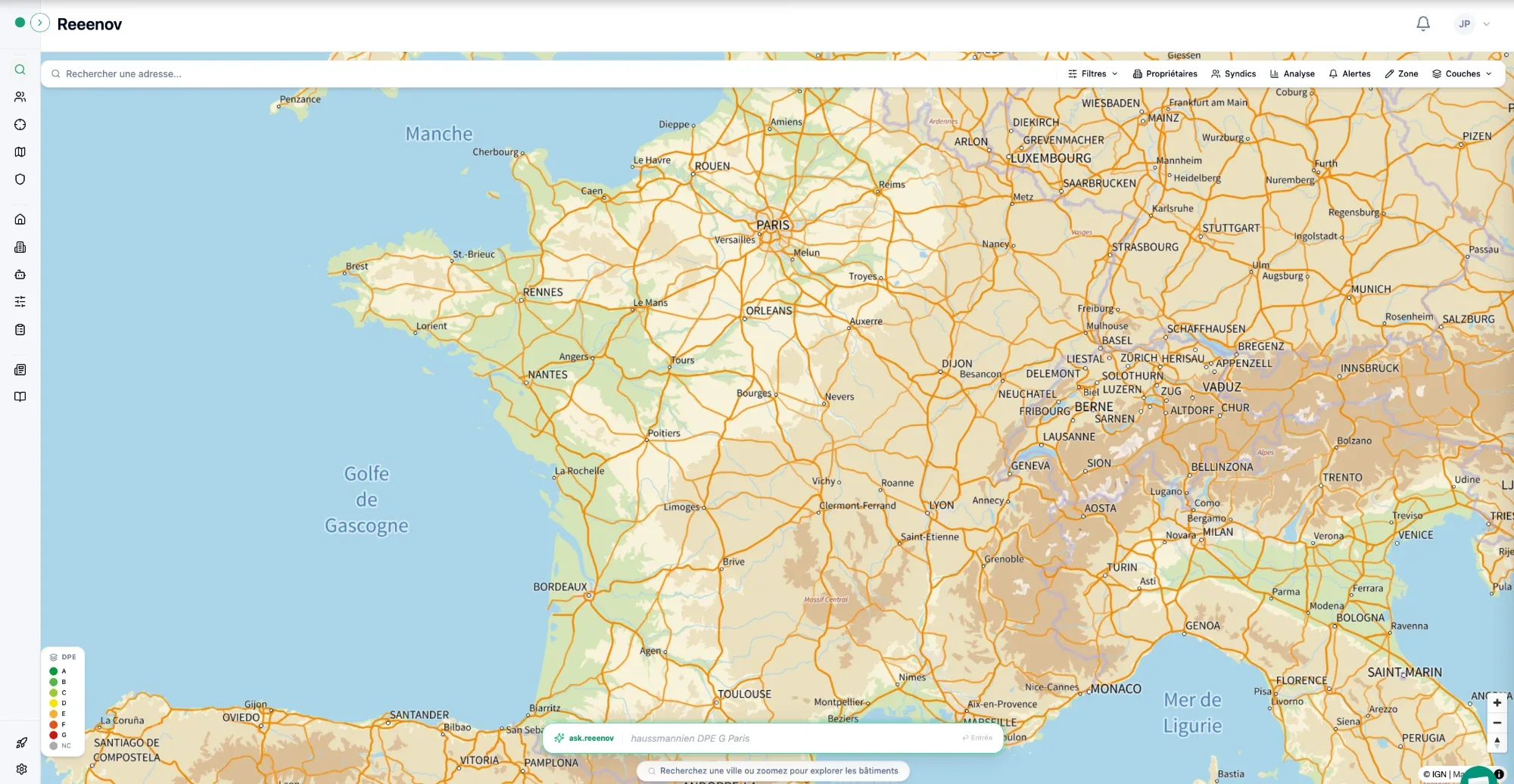The height and width of the screenshot is (784, 1514).
Task: Select the green DPE B swatch
Action: point(54,682)
